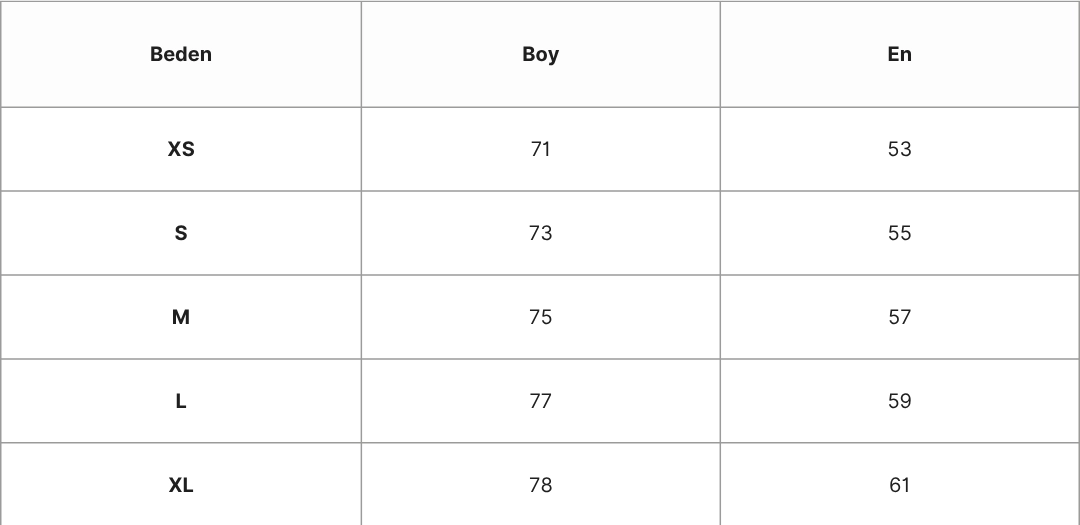
Task: Click the Beden column header
Action: (x=181, y=54)
